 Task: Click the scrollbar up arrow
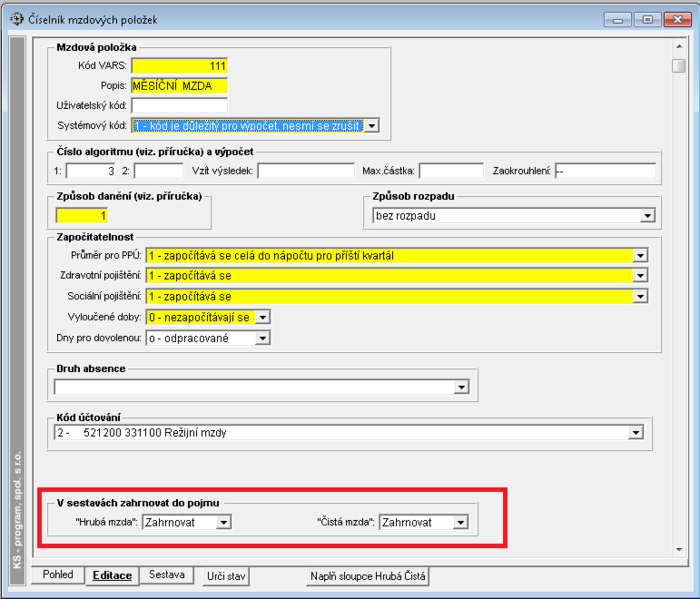[679, 46]
